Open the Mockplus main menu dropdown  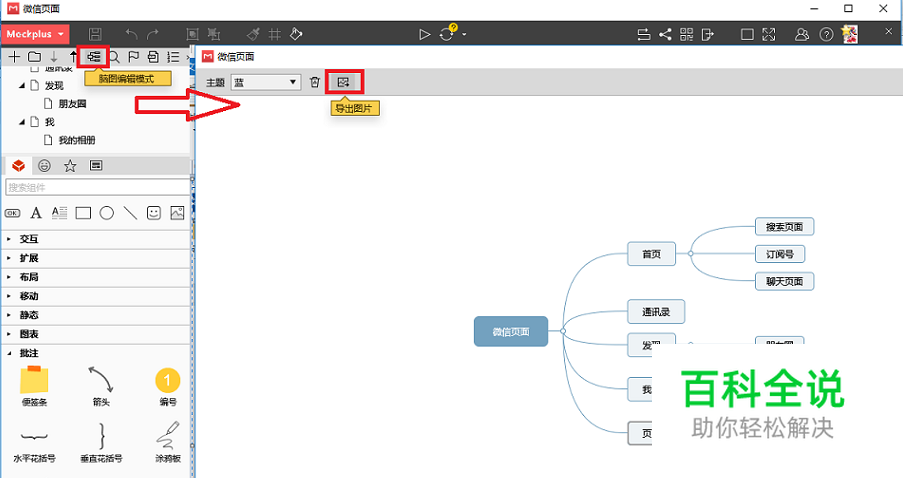coord(35,34)
